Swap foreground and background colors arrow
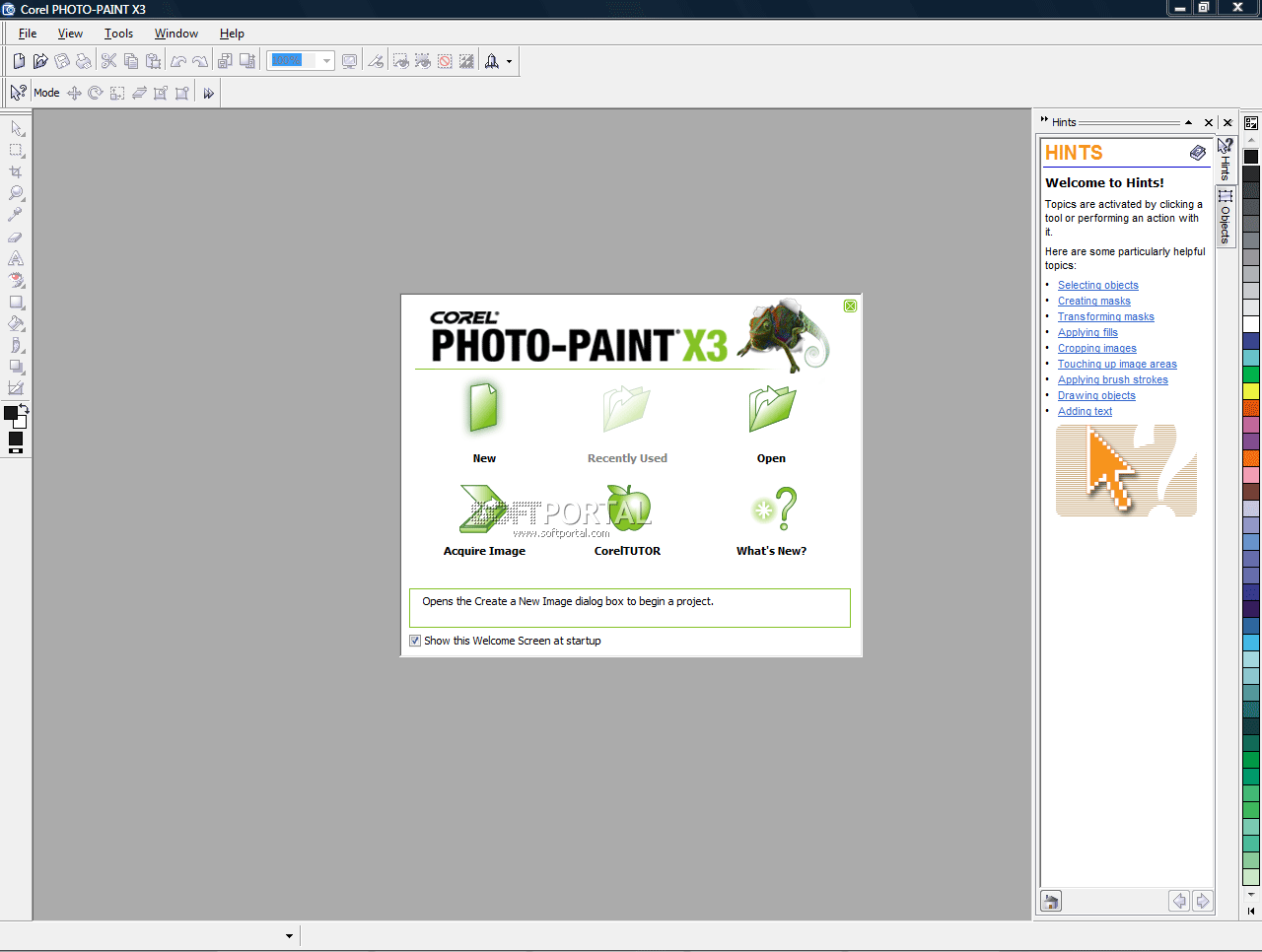1262x952 pixels. pos(24,408)
